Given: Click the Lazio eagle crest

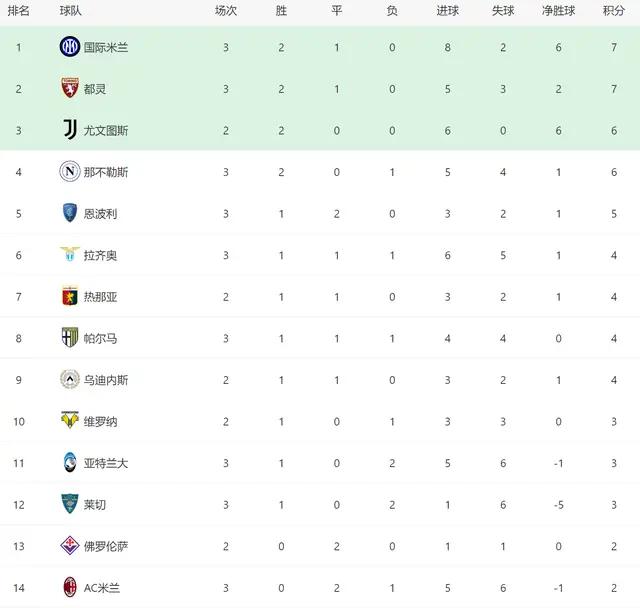Looking at the screenshot, I should tap(70, 254).
